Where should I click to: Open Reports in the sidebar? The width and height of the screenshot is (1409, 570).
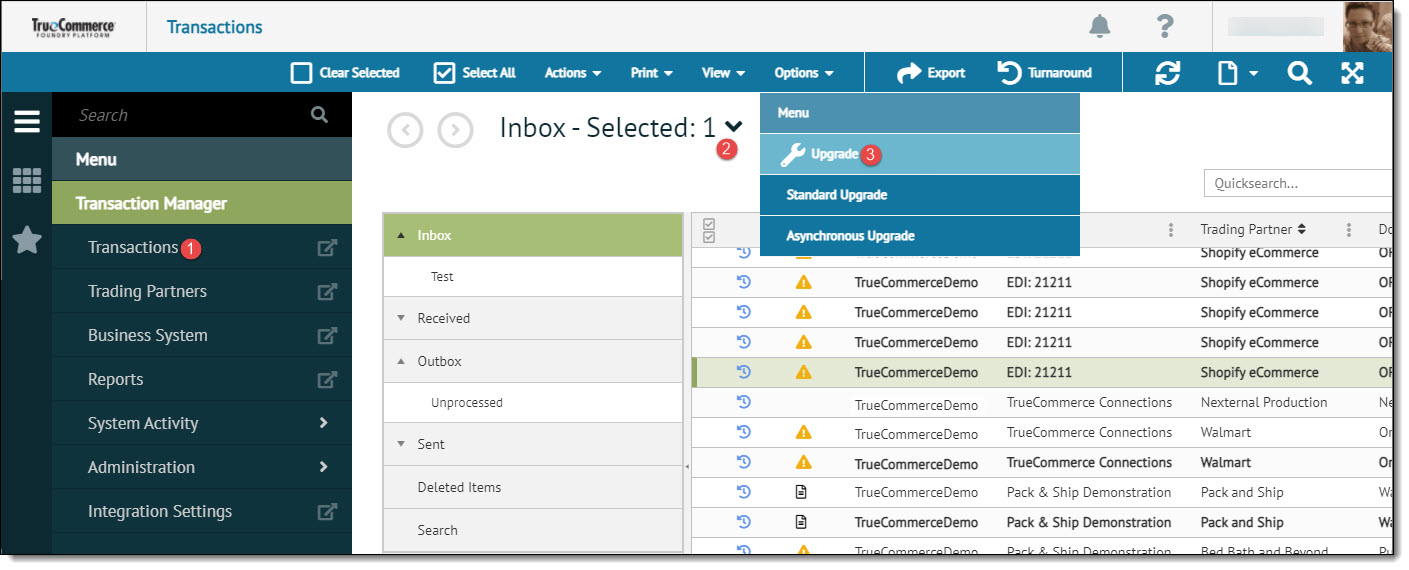point(116,380)
